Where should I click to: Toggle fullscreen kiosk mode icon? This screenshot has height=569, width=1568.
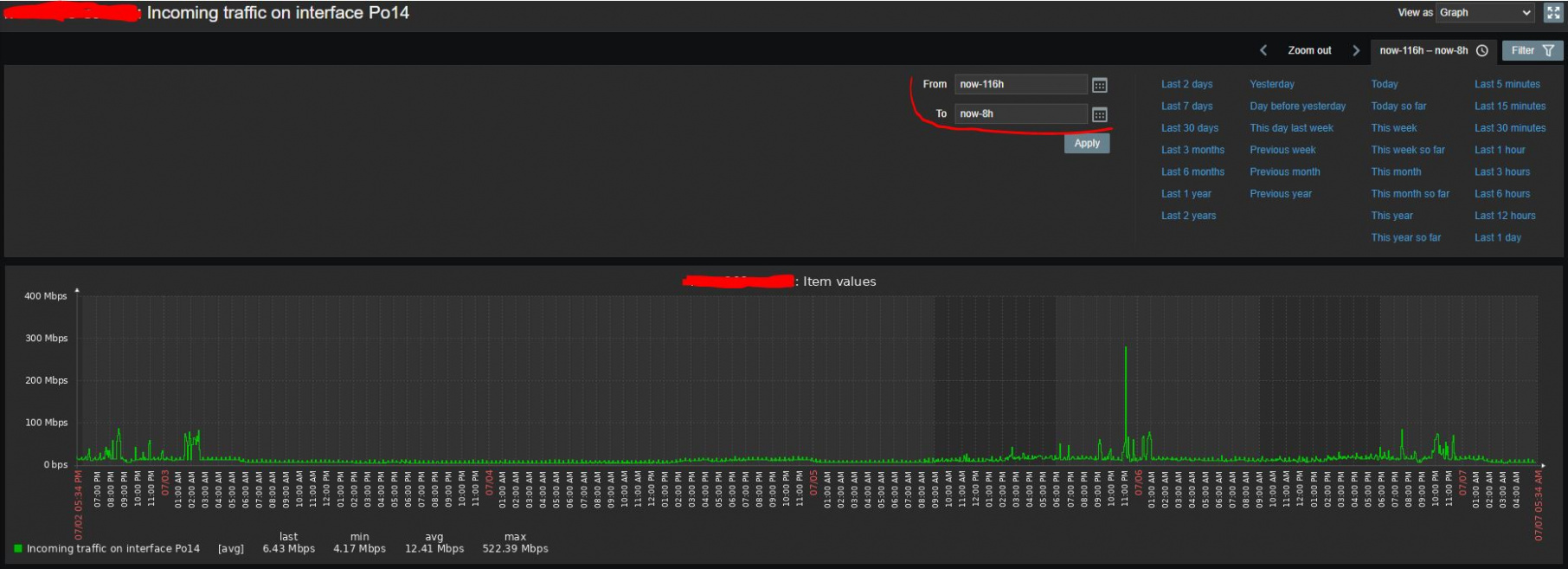click(x=1553, y=12)
